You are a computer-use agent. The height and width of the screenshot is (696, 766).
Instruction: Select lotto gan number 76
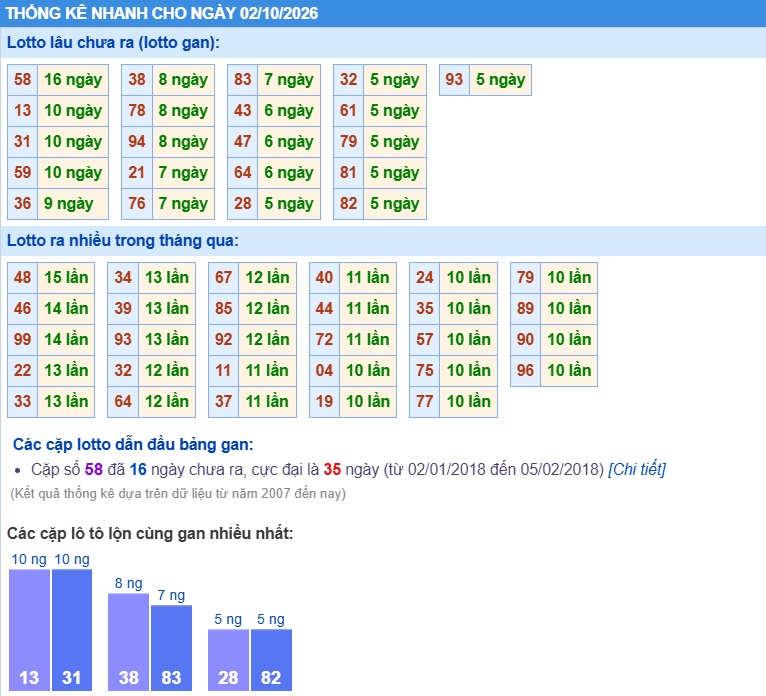[137, 204]
